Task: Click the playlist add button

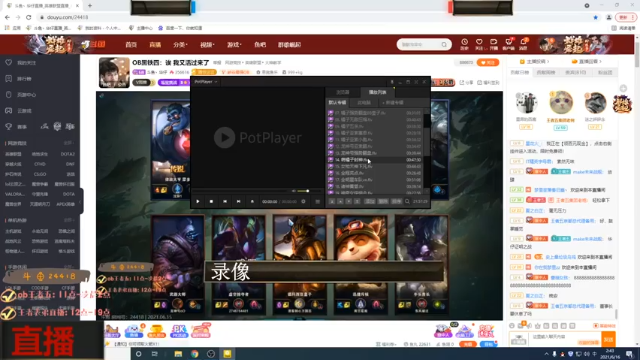Action: click(370, 201)
